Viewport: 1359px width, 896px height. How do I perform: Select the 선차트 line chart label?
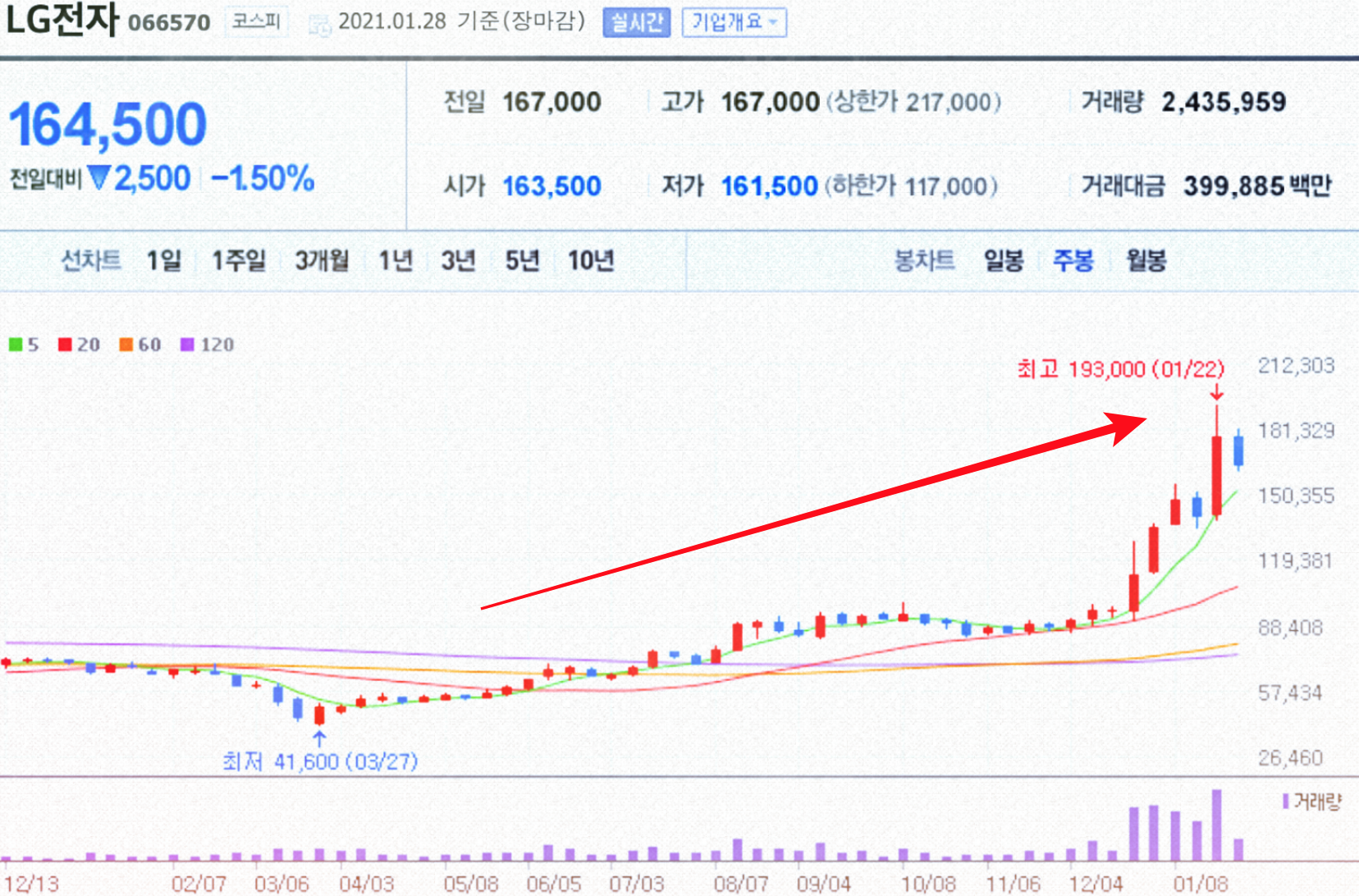coord(91,261)
